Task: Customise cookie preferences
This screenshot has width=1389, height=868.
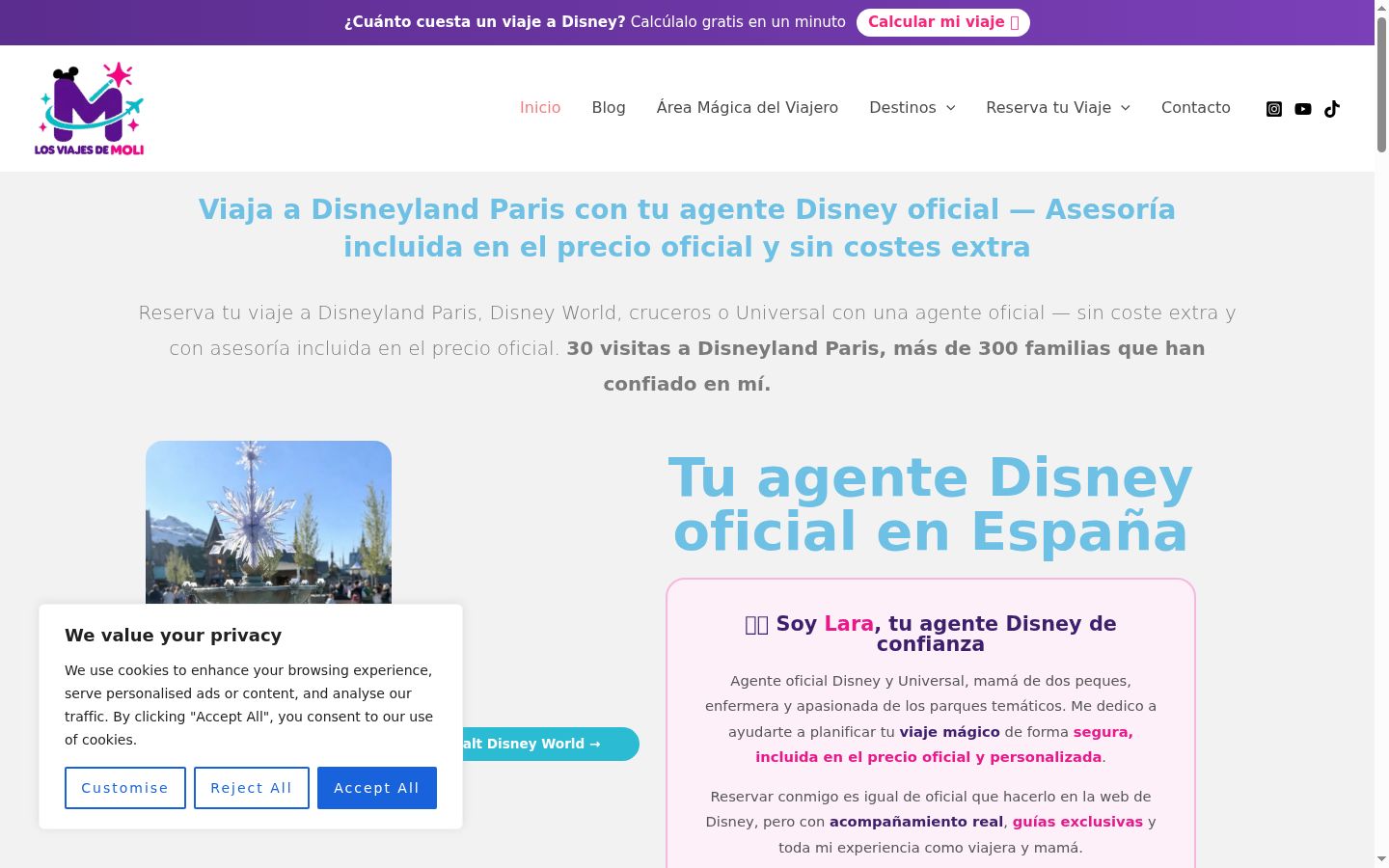Action: [125, 788]
